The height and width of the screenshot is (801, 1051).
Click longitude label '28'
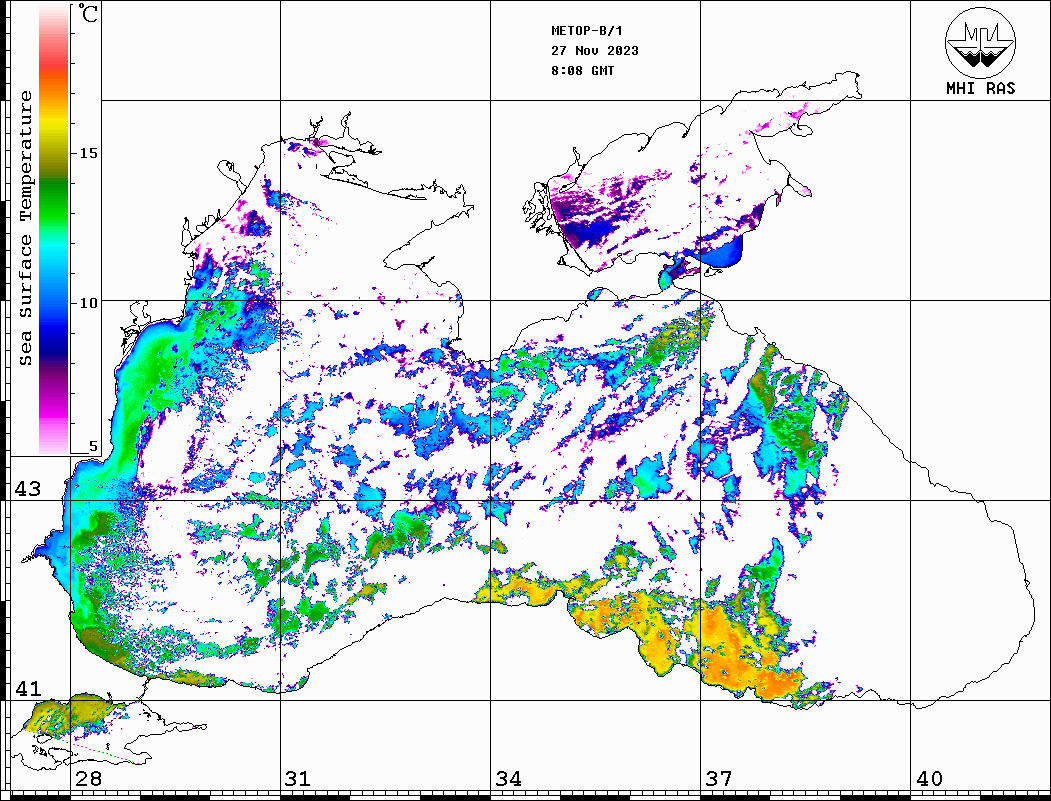(88, 779)
